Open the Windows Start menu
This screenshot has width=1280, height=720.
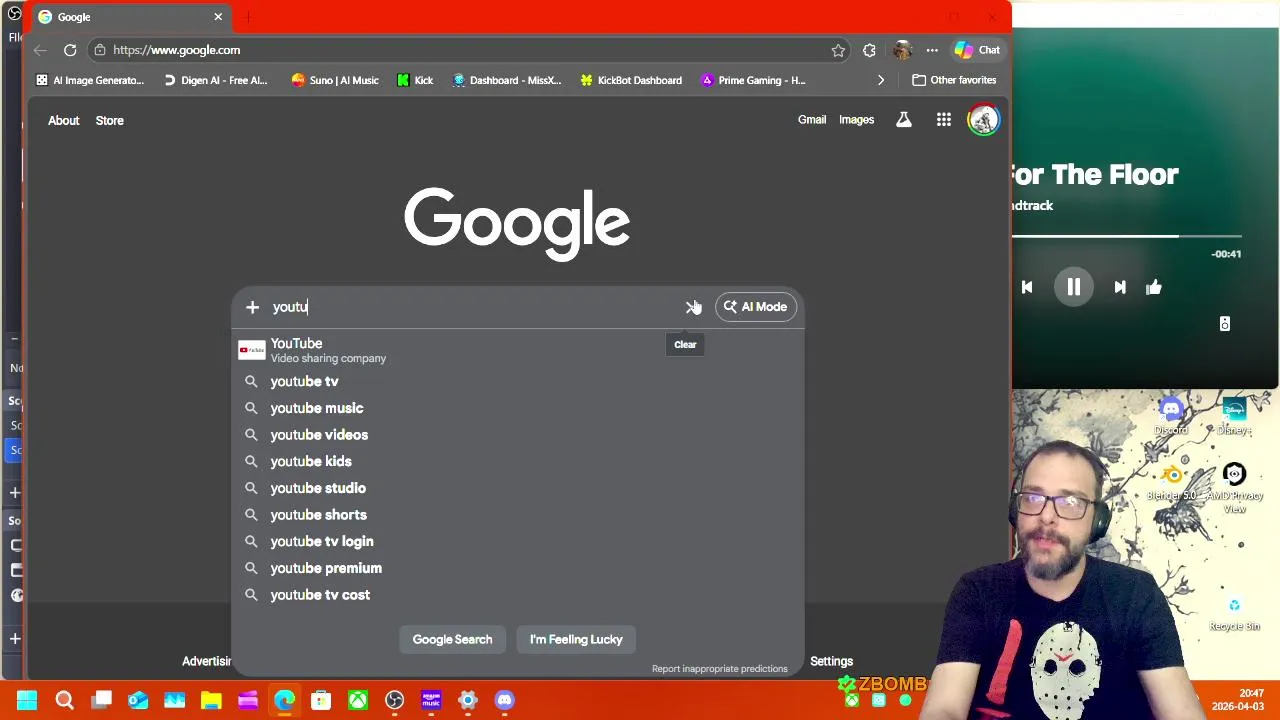pyautogui.click(x=27, y=700)
